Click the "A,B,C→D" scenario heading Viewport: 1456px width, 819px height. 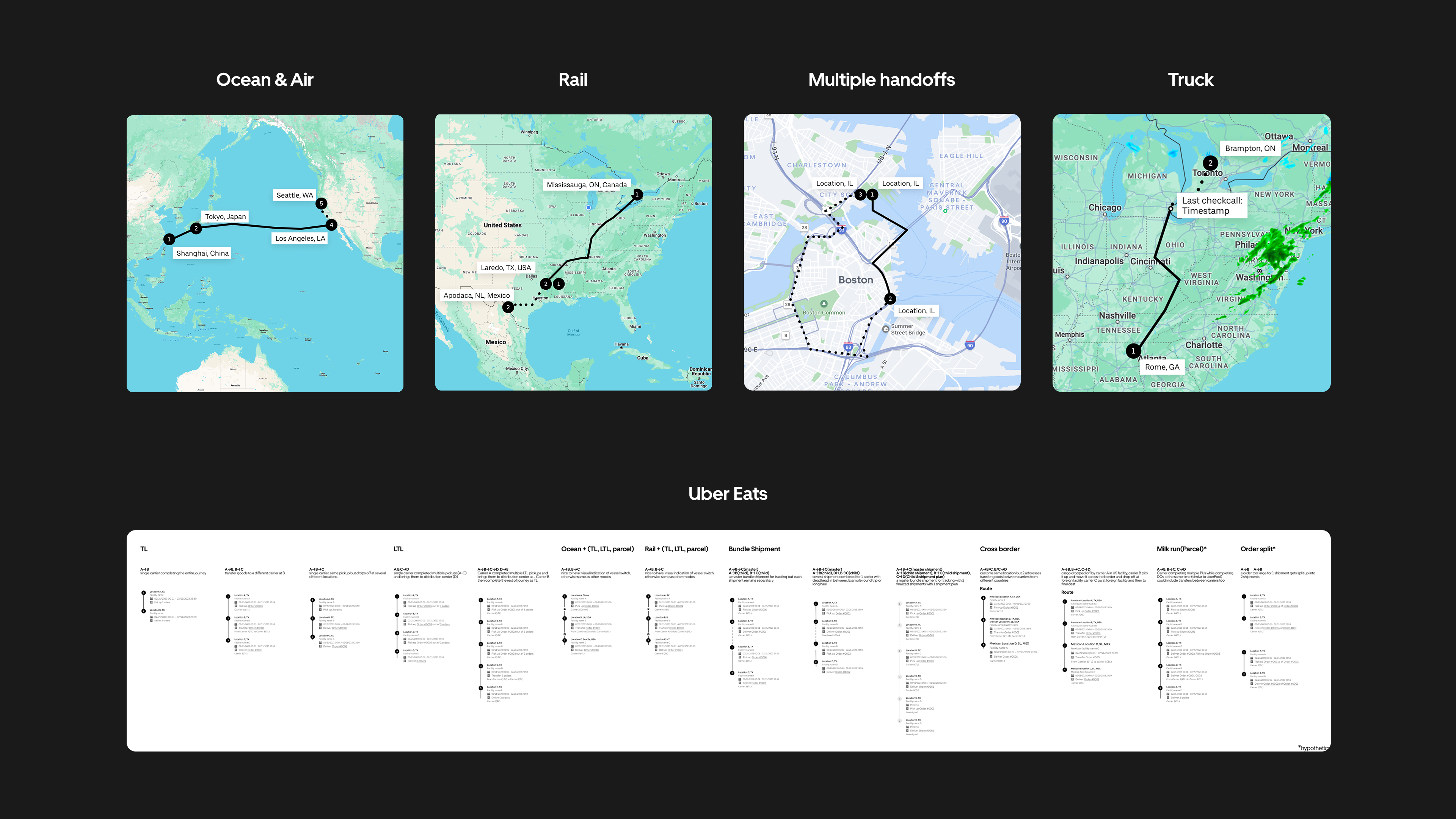(401, 569)
